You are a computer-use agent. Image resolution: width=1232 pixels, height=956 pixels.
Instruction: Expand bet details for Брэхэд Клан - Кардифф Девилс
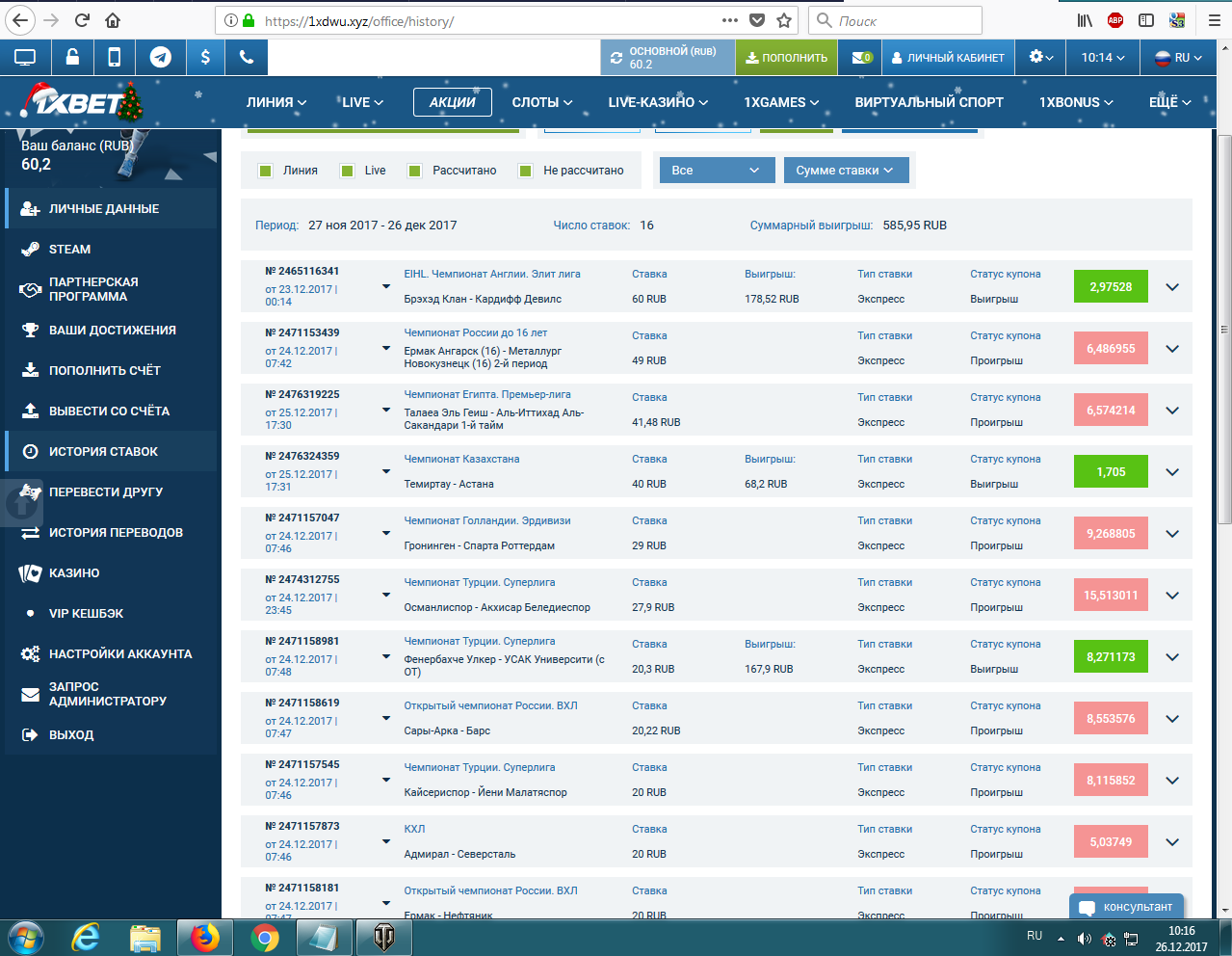[x=1172, y=287]
